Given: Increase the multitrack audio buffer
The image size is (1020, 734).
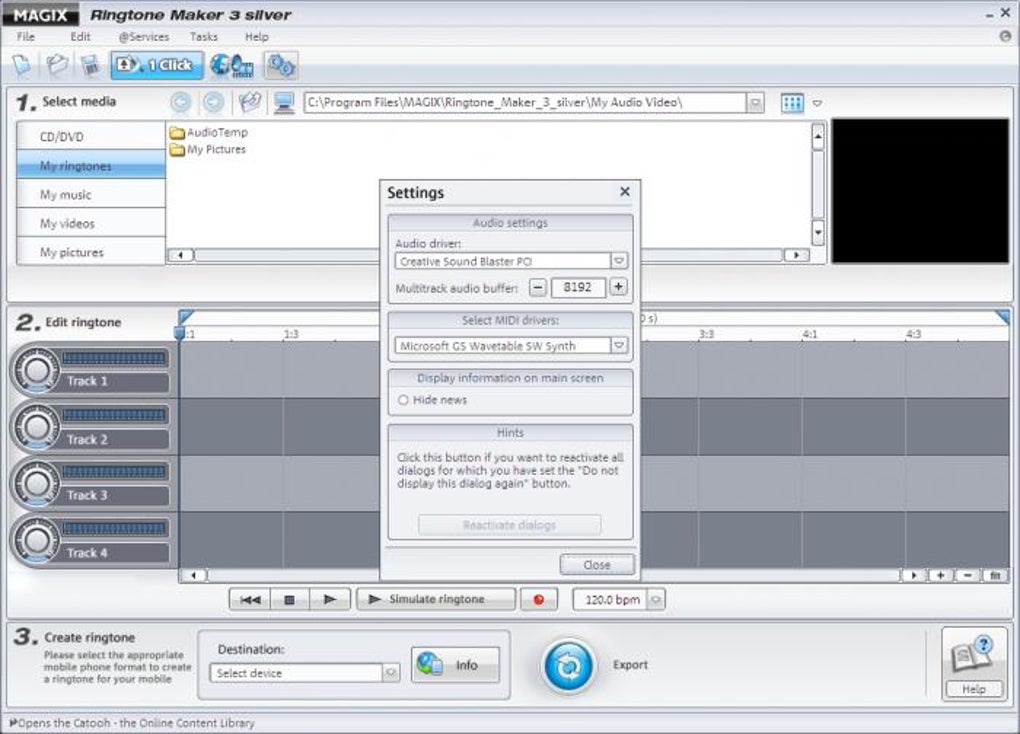Looking at the screenshot, I should (x=618, y=287).
